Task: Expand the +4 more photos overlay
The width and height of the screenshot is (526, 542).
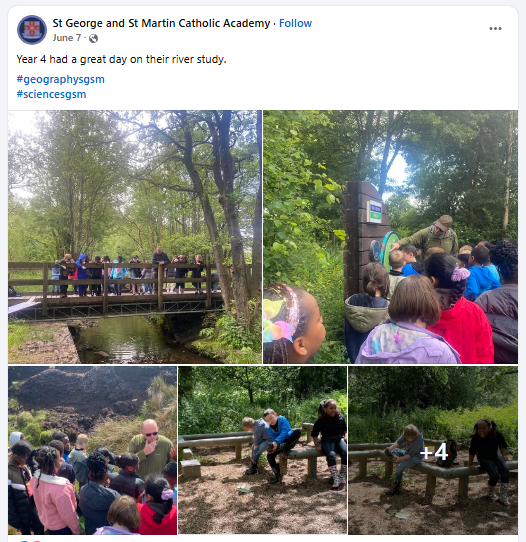Action: pos(433,450)
